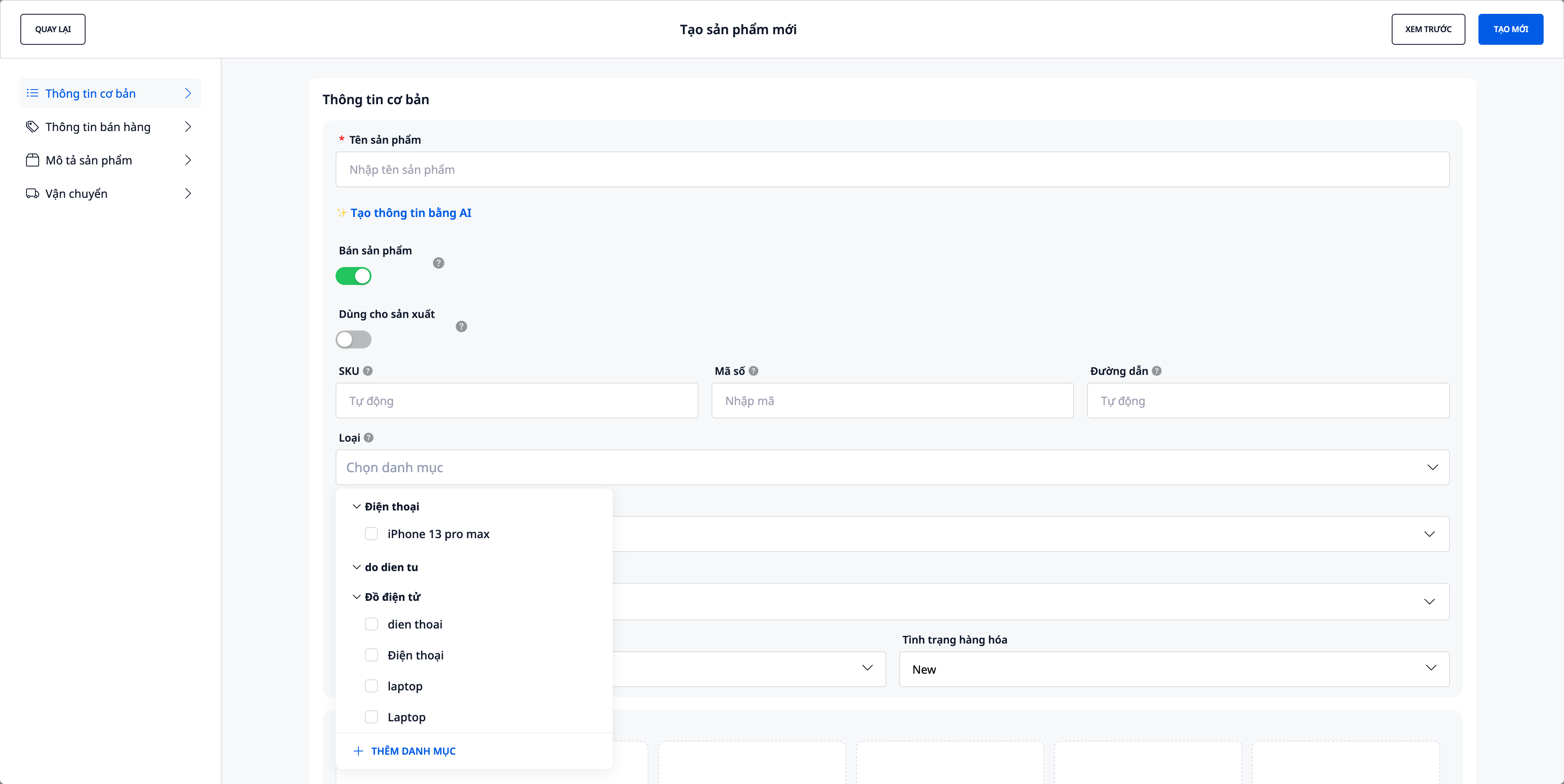Viewport: 1564px width, 784px height.
Task: Click the chevron of Thông tin bán hàng item
Action: point(188,127)
